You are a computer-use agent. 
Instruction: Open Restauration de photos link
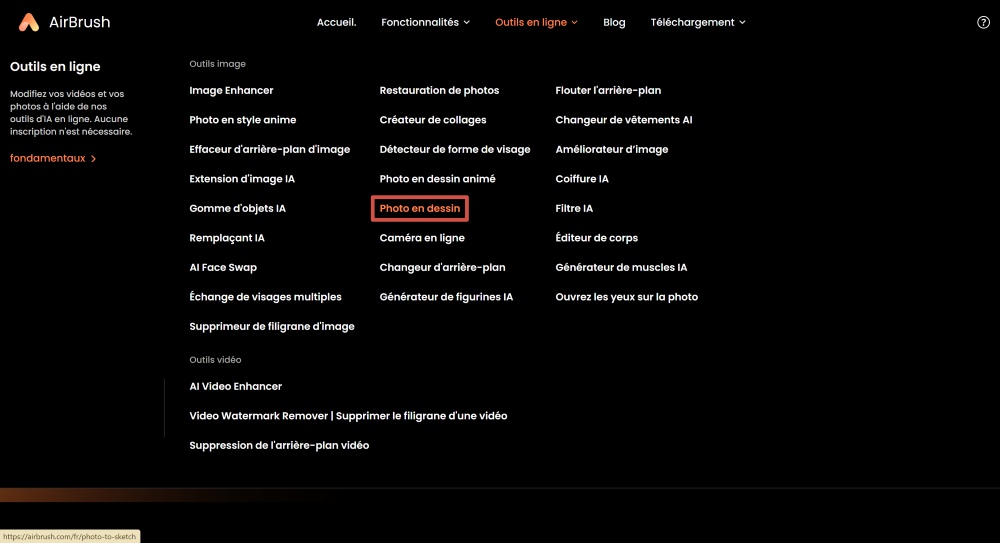coord(439,90)
